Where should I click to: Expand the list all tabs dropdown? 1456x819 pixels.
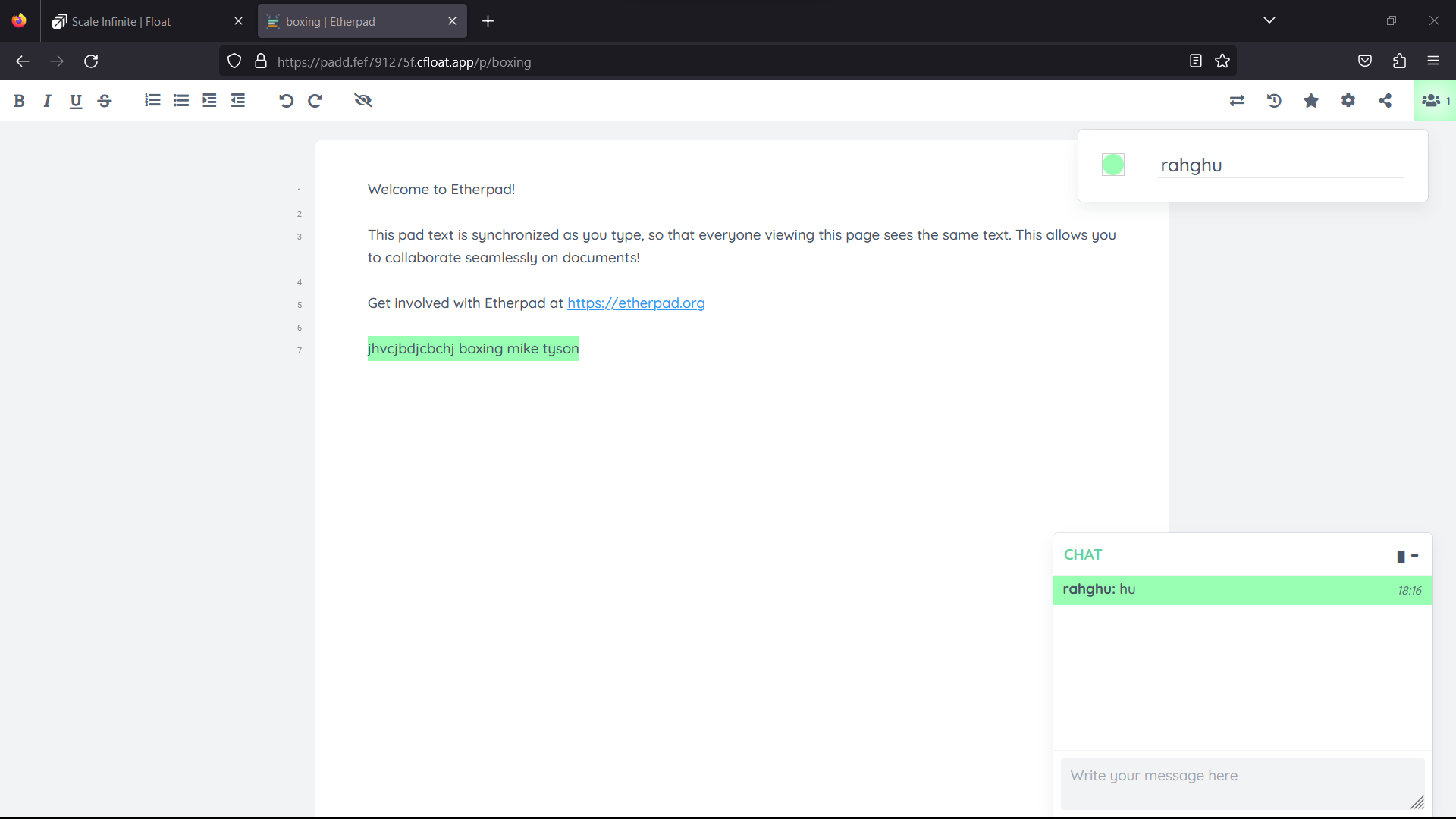(1269, 20)
